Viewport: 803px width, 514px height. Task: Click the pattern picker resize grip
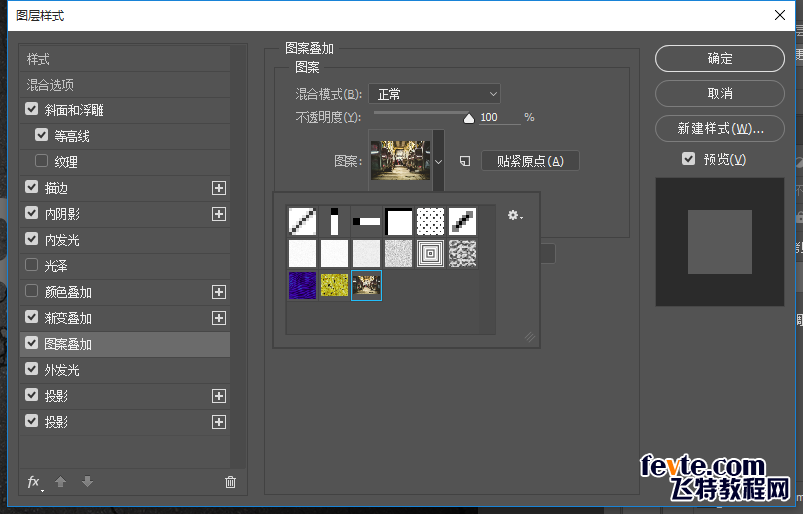pyautogui.click(x=530, y=337)
